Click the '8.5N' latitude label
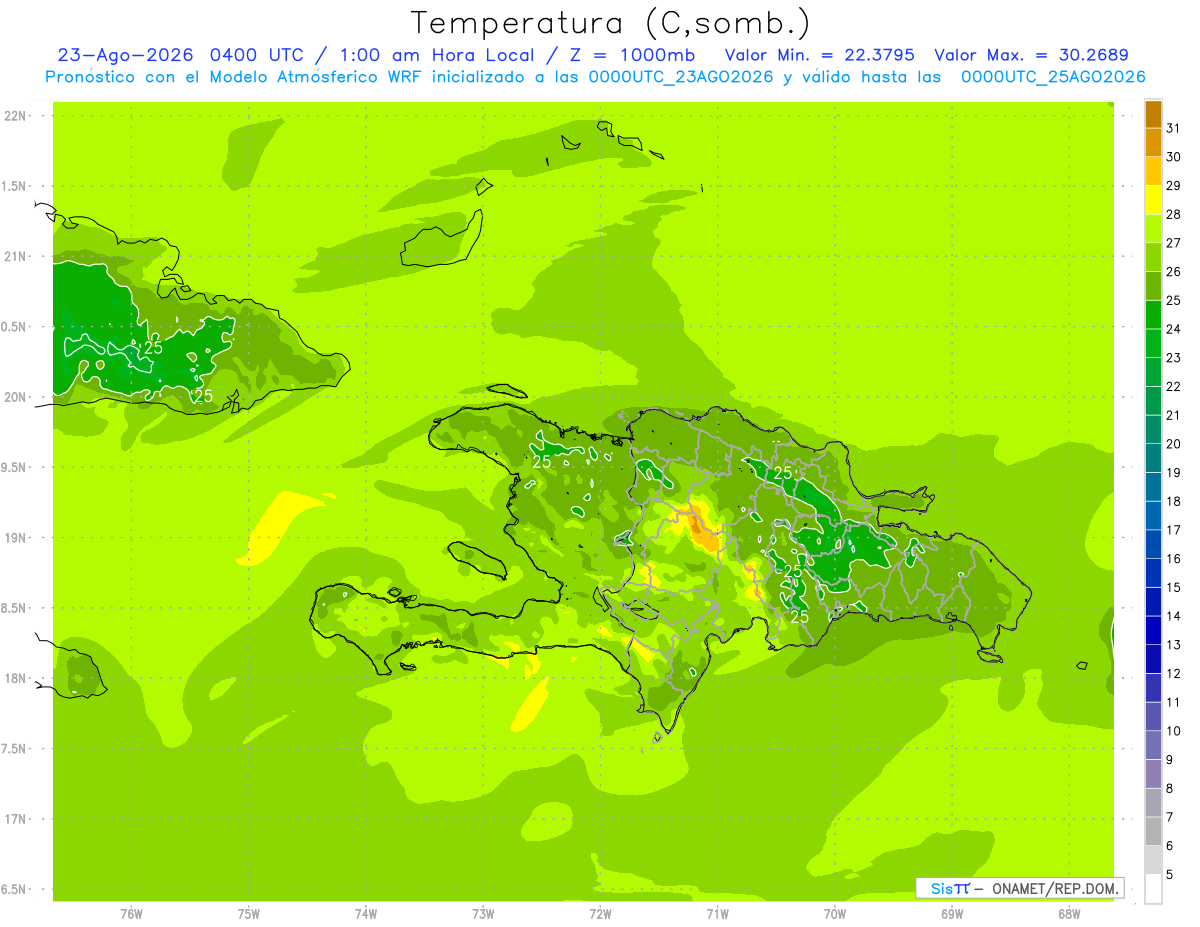Viewport: 1200px width, 927px height. (x=15, y=609)
